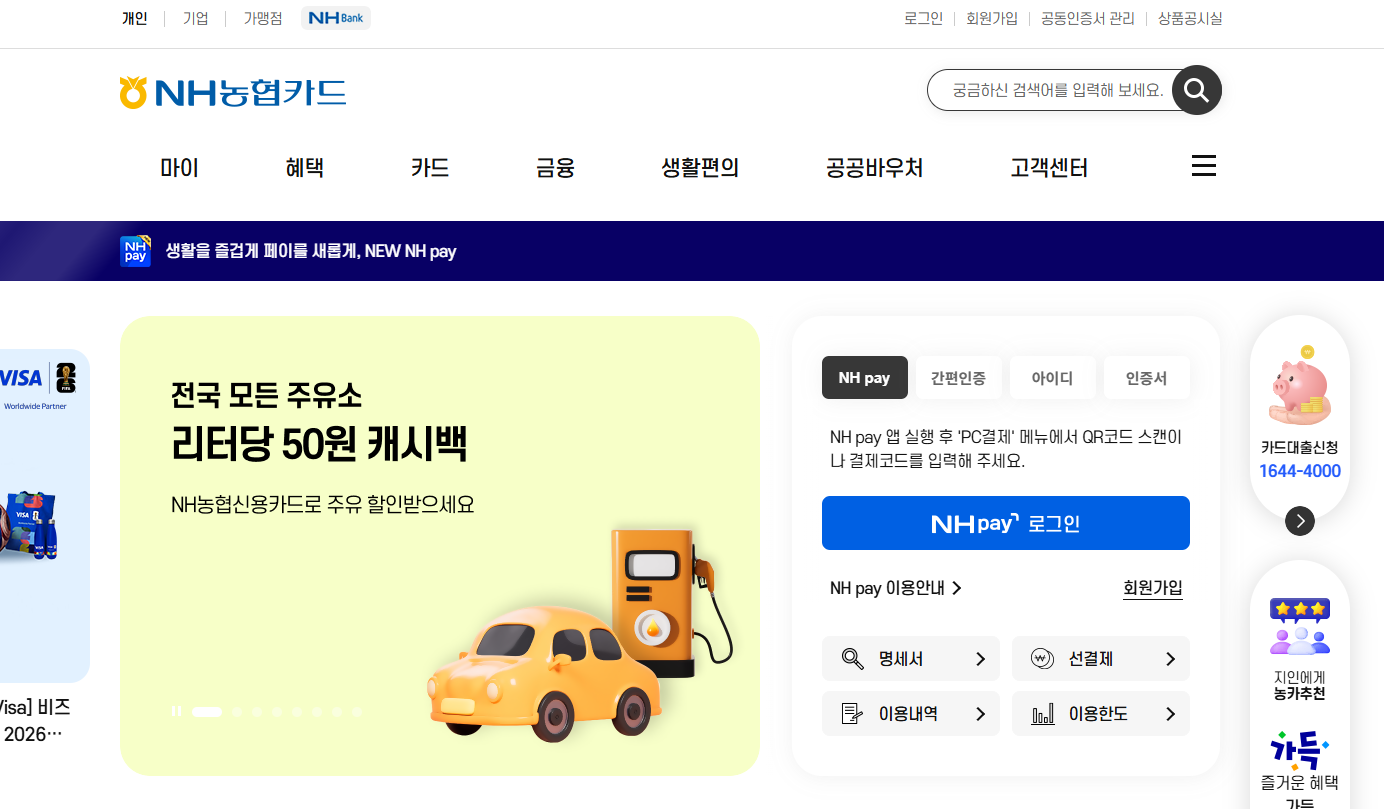Open 상품공시실 link
1384x809 pixels.
pos(1190,18)
